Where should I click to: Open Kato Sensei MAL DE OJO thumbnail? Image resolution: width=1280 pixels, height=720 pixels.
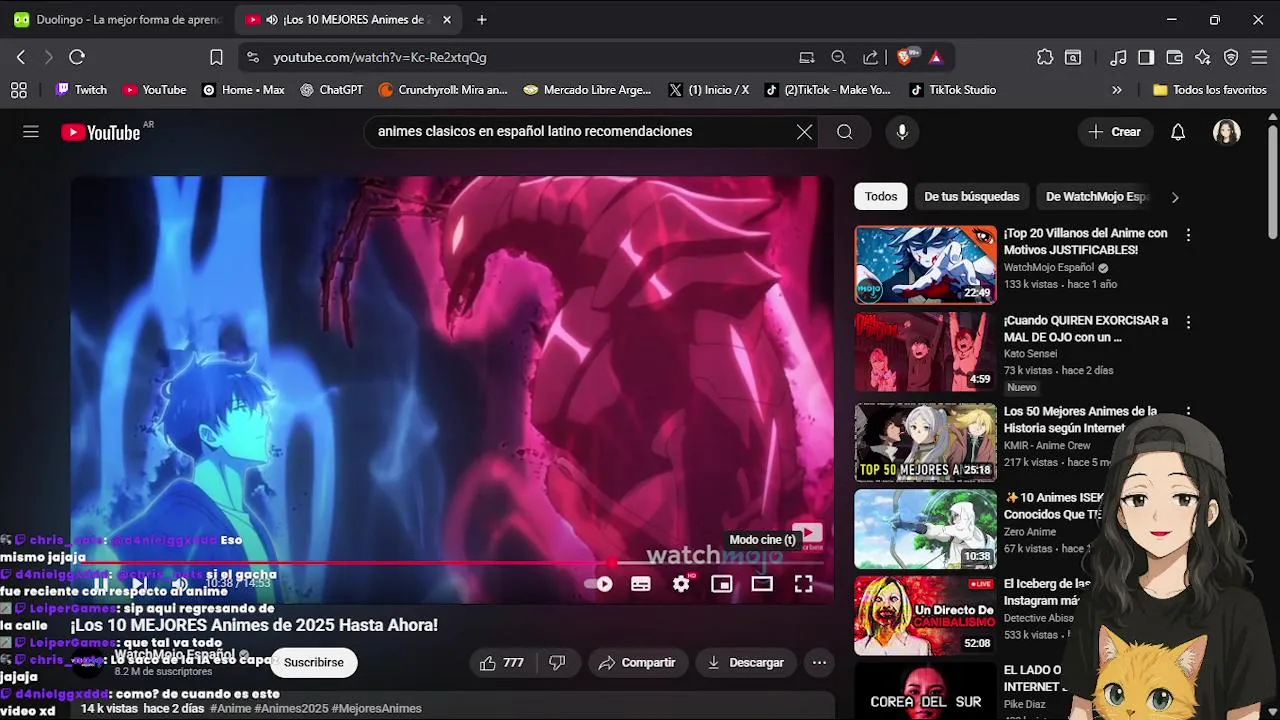[x=925, y=351]
